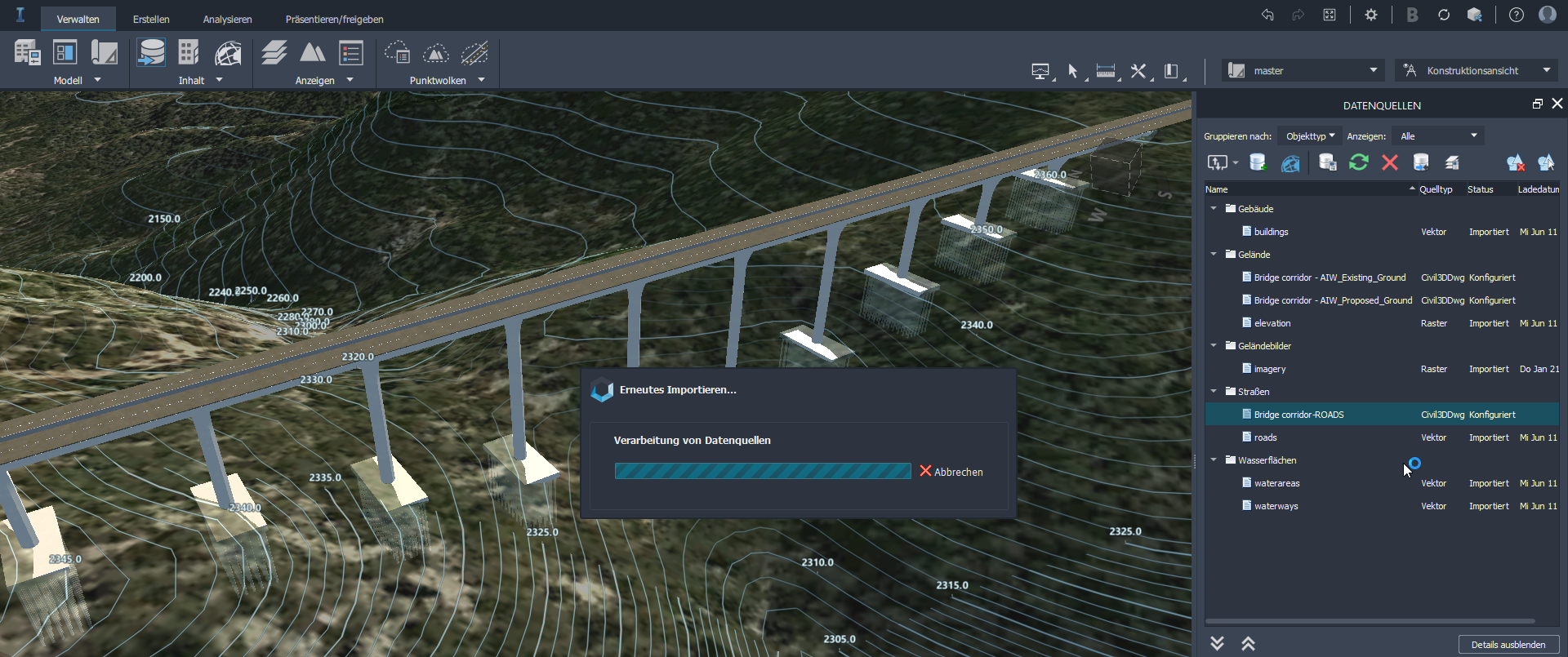Click the synchronize circular arrow icon

click(x=1444, y=15)
